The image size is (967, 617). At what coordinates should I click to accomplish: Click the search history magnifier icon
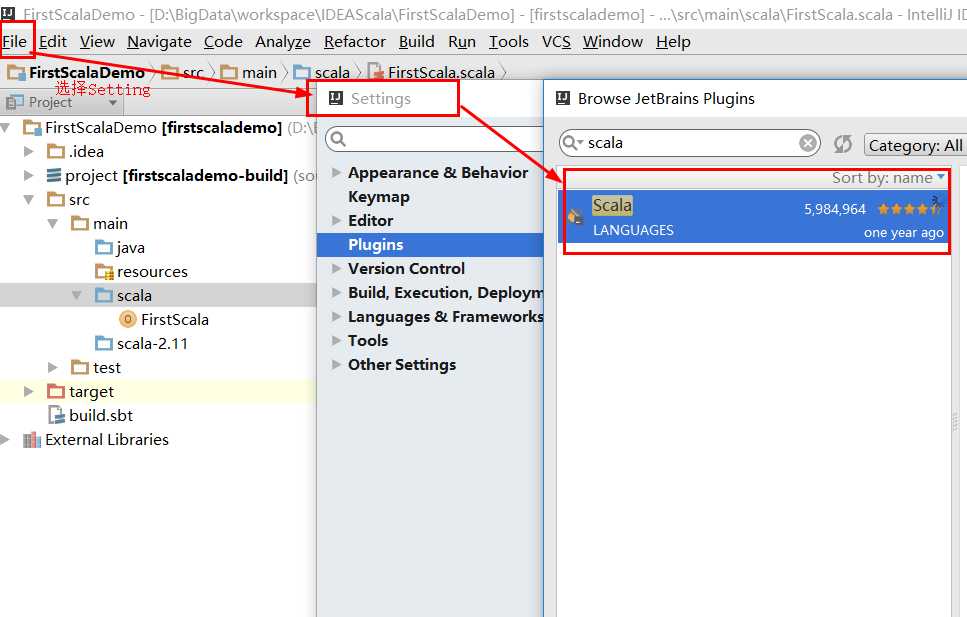point(572,143)
